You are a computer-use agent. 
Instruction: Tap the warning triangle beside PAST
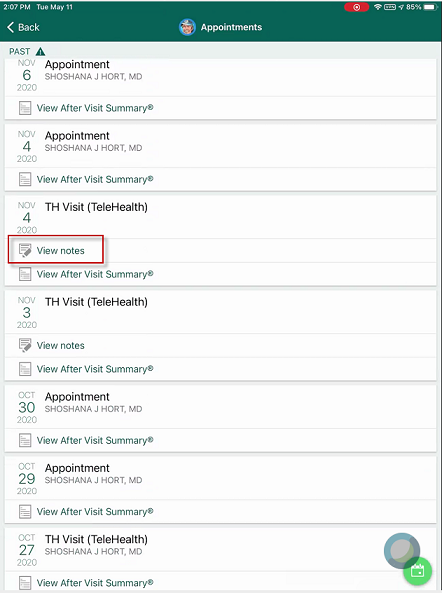click(40, 51)
